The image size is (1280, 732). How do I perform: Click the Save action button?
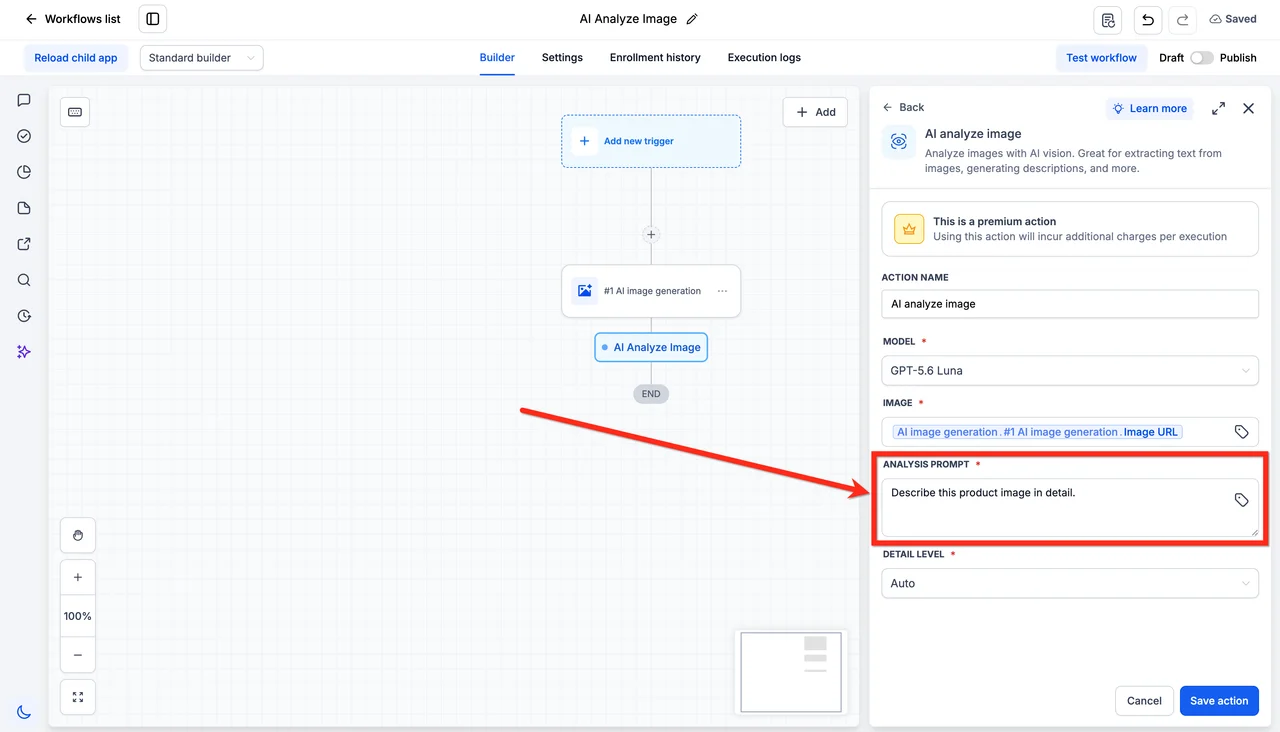[1219, 701]
